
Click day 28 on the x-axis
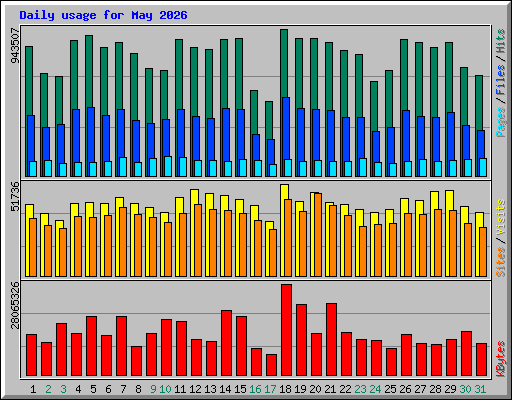point(435,389)
